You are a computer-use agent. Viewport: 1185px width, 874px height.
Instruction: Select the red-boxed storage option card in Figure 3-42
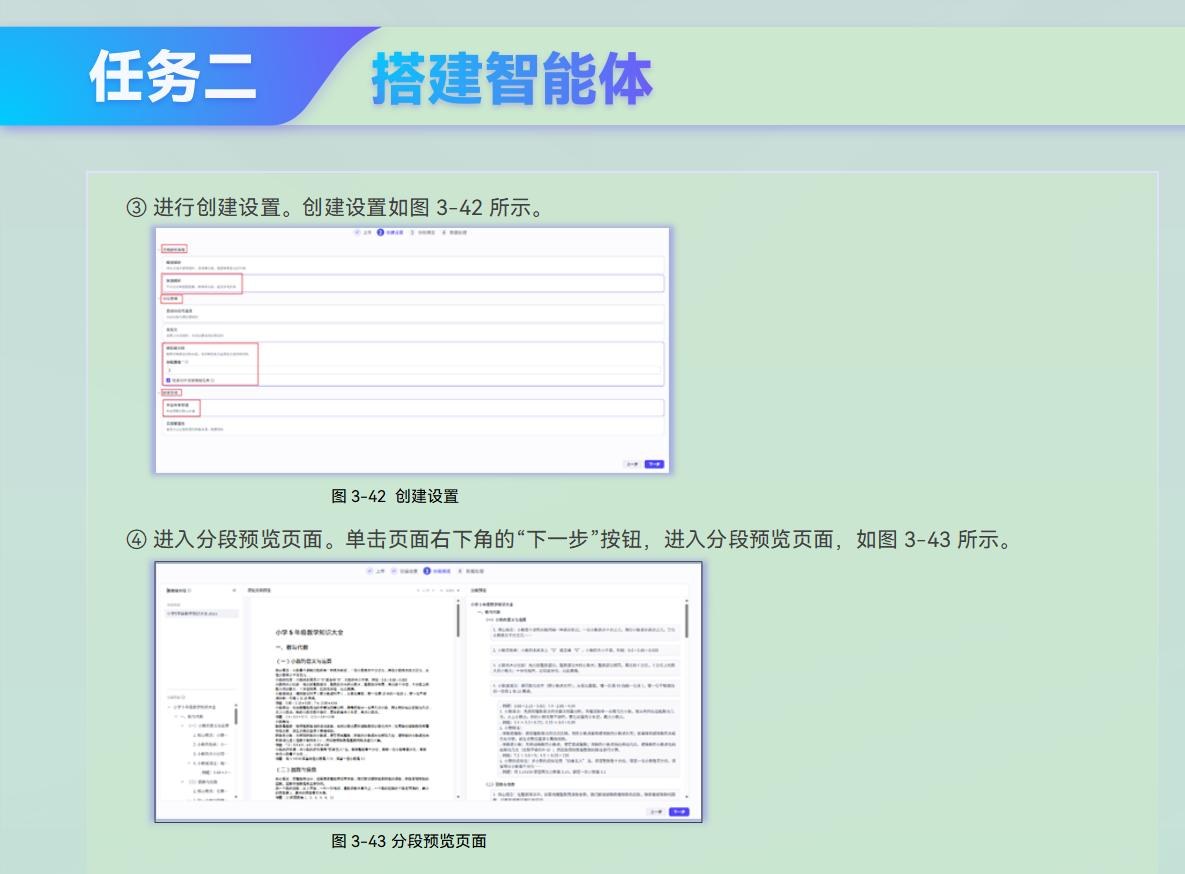point(413,408)
